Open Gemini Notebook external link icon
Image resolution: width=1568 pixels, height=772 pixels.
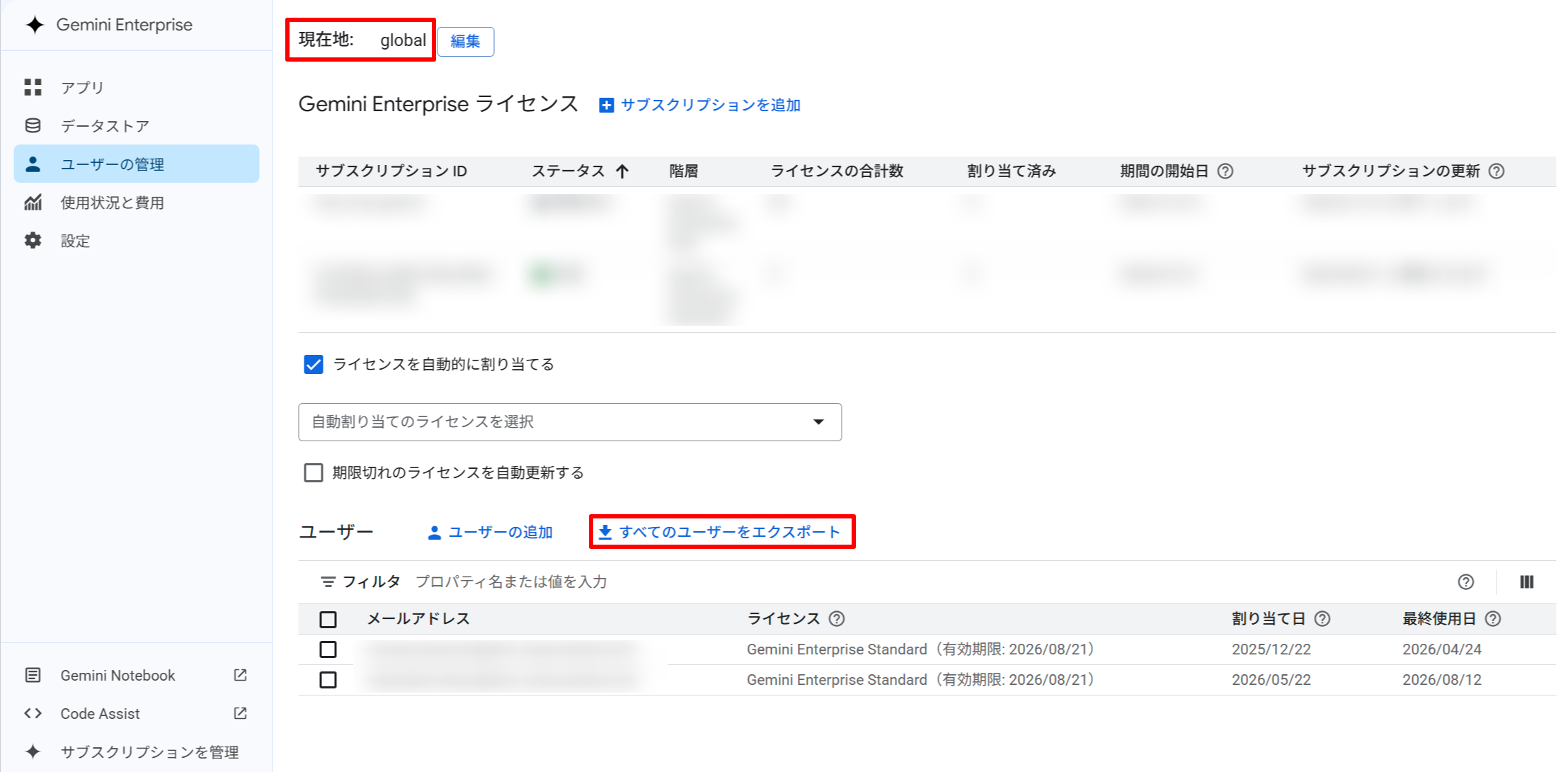click(240, 675)
